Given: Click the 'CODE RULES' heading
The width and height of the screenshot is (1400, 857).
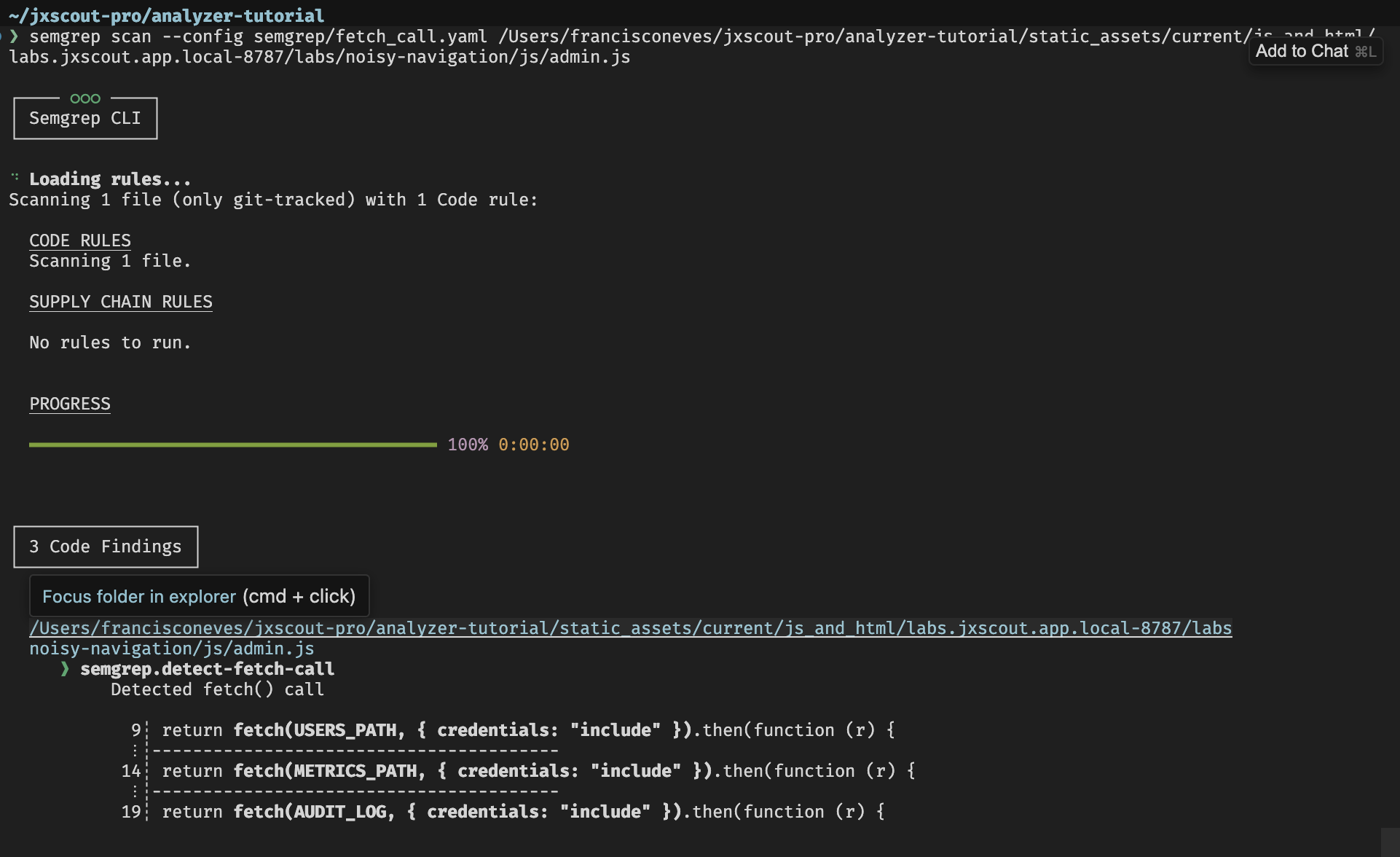Looking at the screenshot, I should pos(80,240).
